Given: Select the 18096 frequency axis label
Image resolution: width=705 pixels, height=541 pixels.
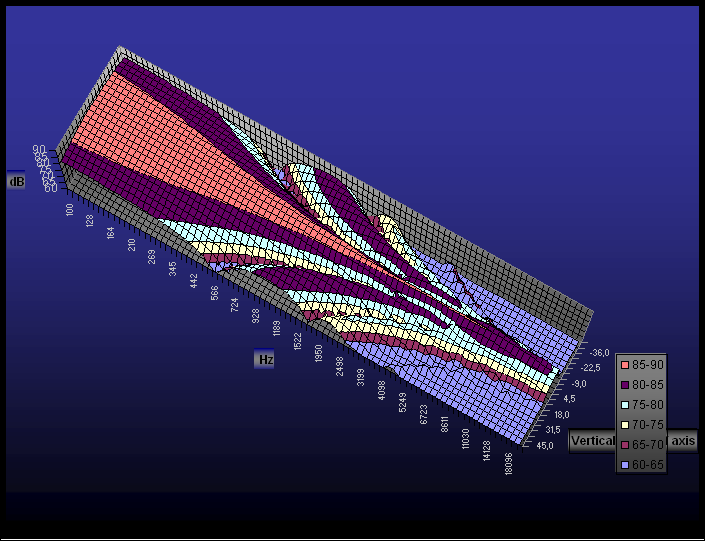Looking at the screenshot, I should point(508,464).
